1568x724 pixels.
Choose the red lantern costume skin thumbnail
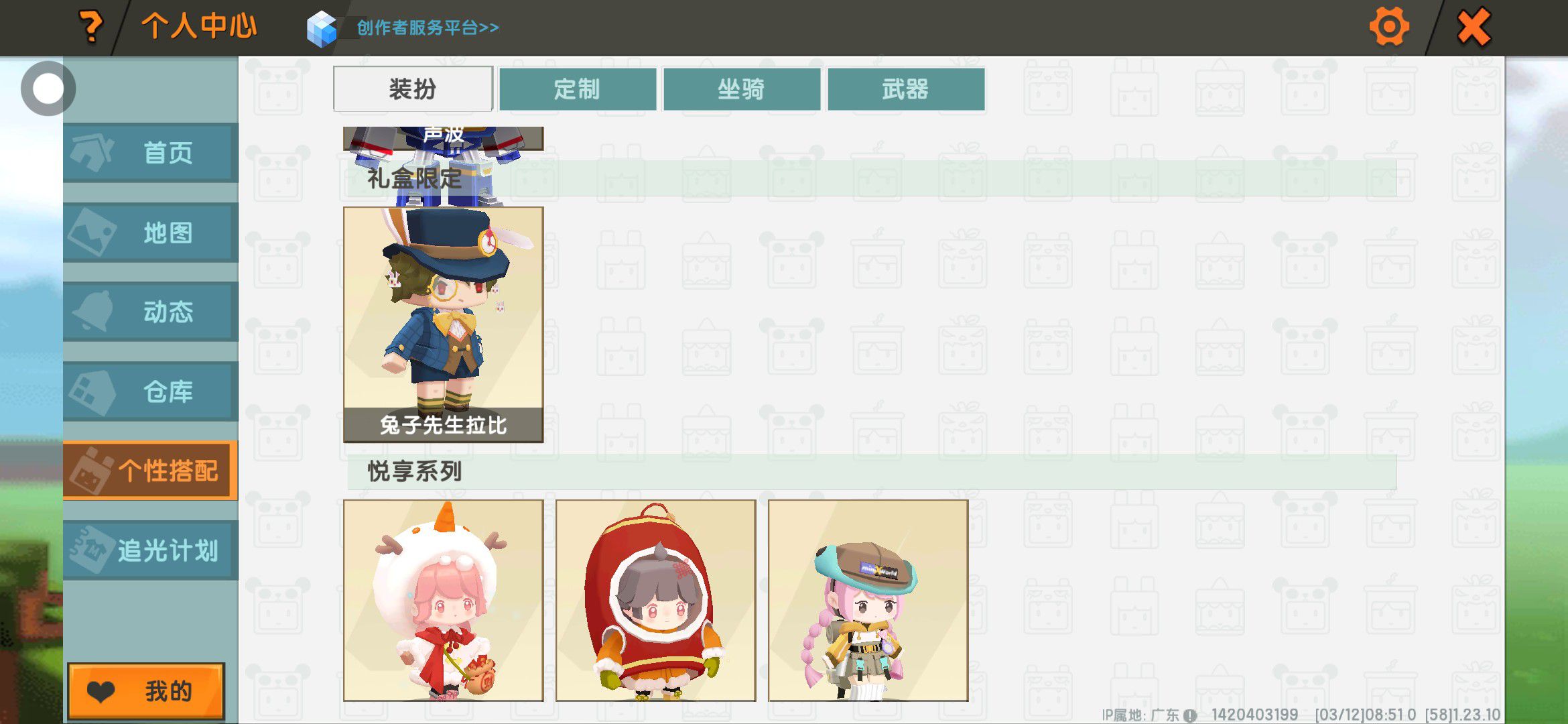pyautogui.click(x=656, y=600)
